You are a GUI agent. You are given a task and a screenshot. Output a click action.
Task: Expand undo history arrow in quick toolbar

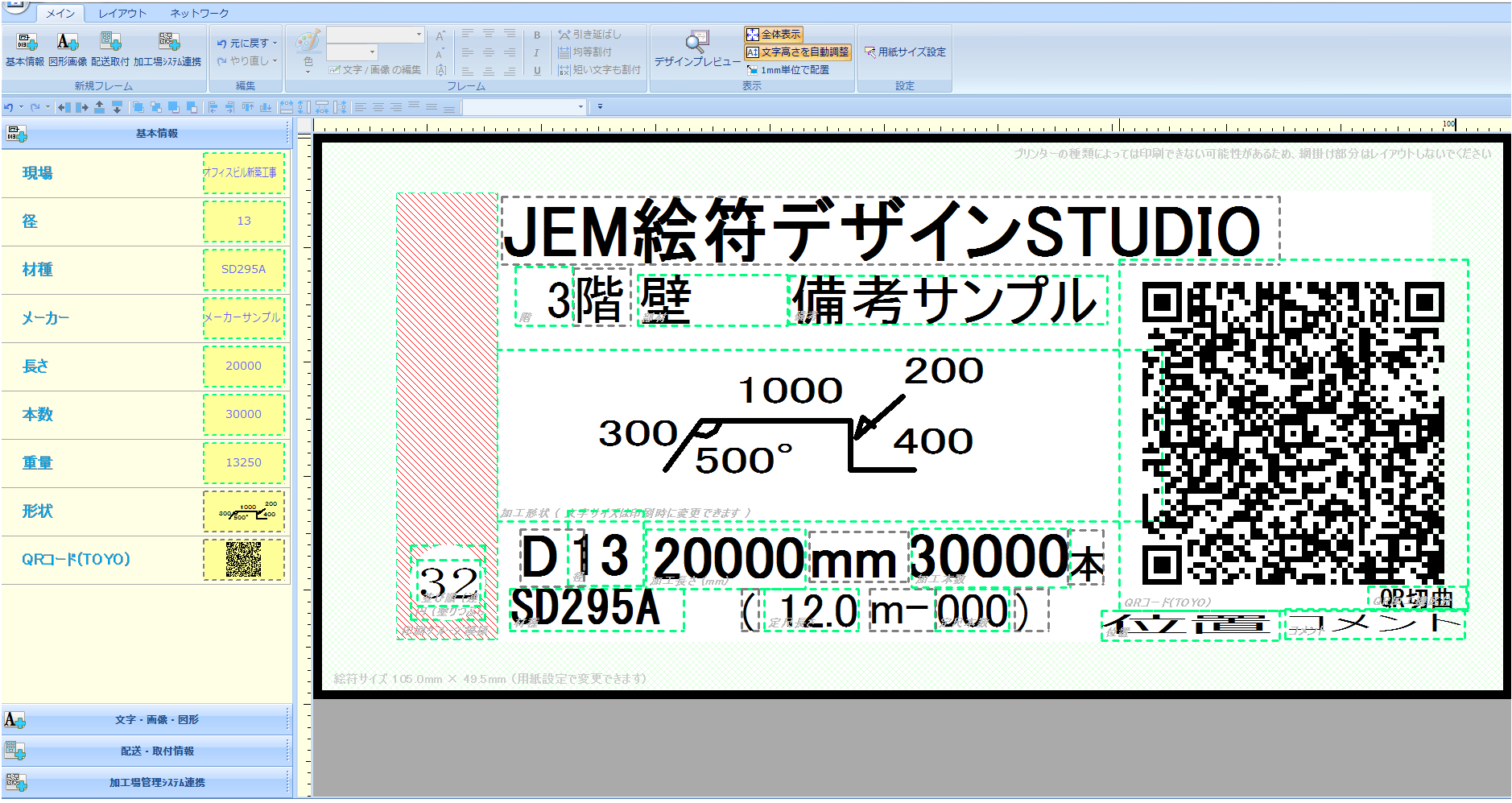pyautogui.click(x=21, y=106)
